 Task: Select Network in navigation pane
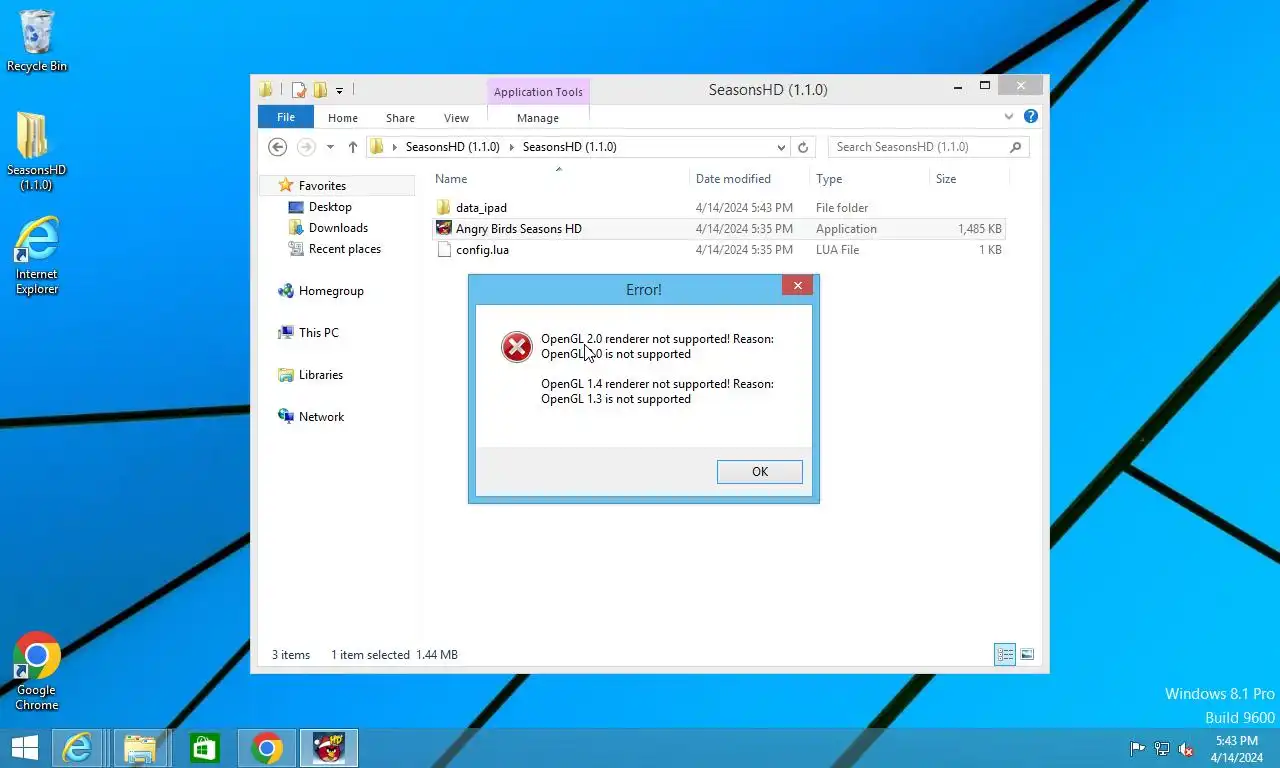pyautogui.click(x=321, y=417)
